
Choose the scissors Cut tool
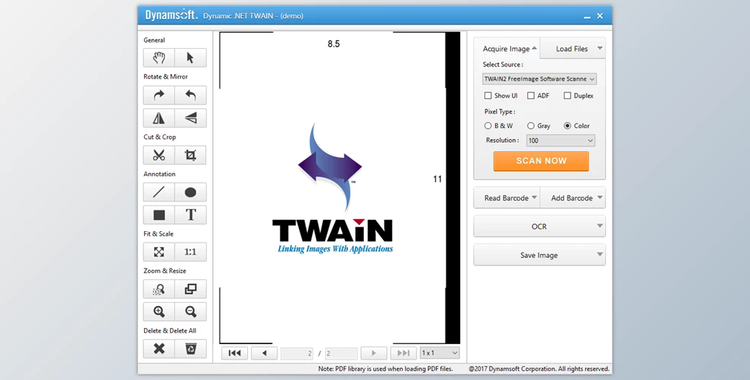point(159,155)
